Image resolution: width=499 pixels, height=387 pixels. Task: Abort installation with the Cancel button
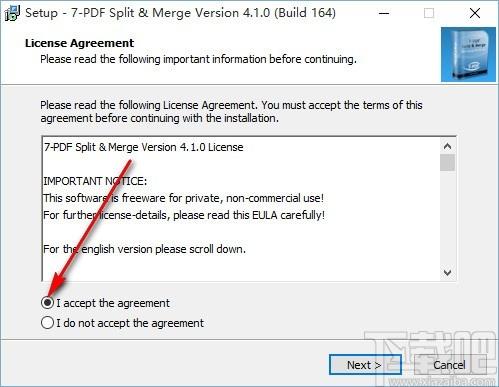(x=449, y=365)
